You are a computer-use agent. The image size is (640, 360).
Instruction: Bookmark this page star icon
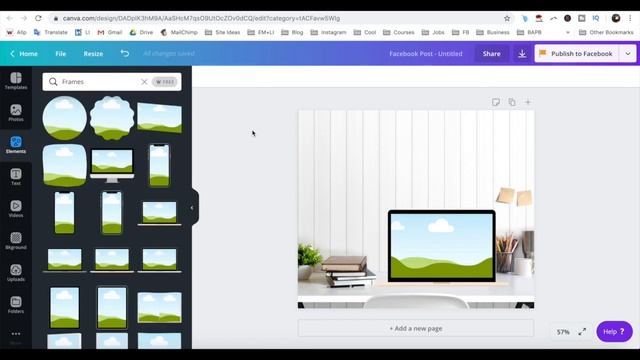point(507,18)
